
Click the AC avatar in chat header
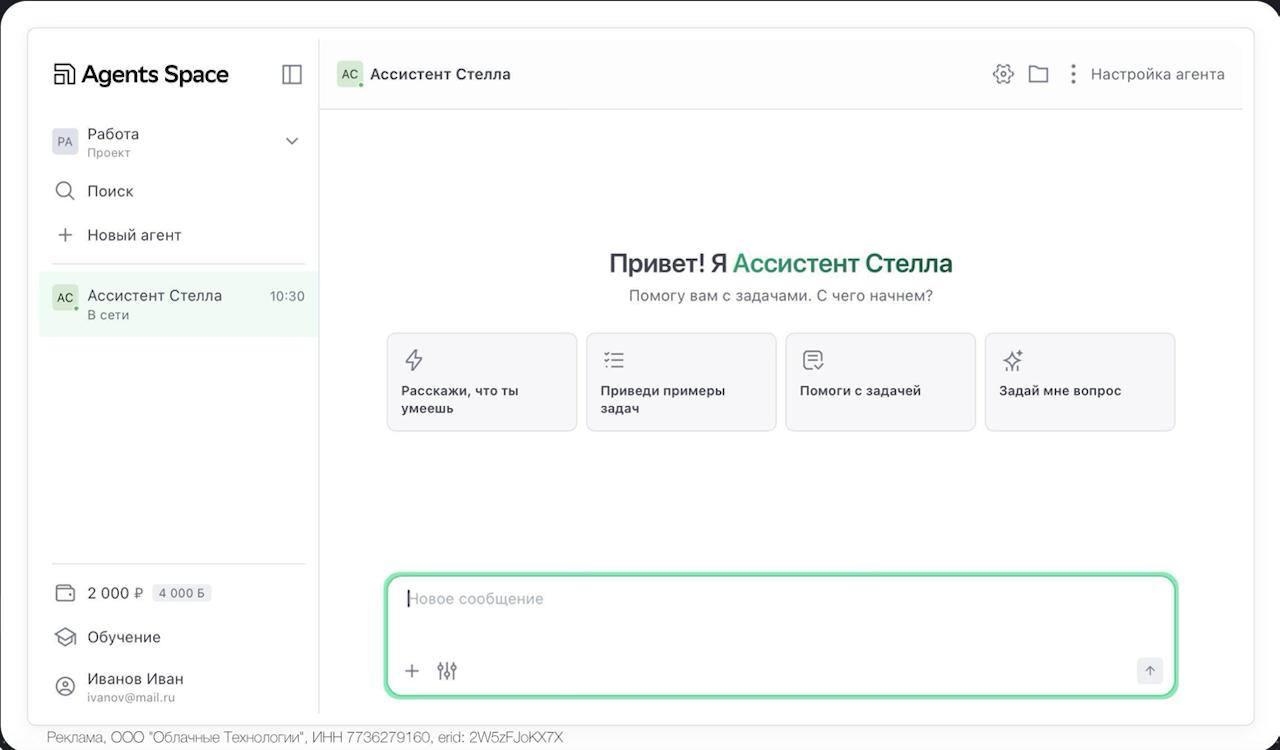(350, 74)
